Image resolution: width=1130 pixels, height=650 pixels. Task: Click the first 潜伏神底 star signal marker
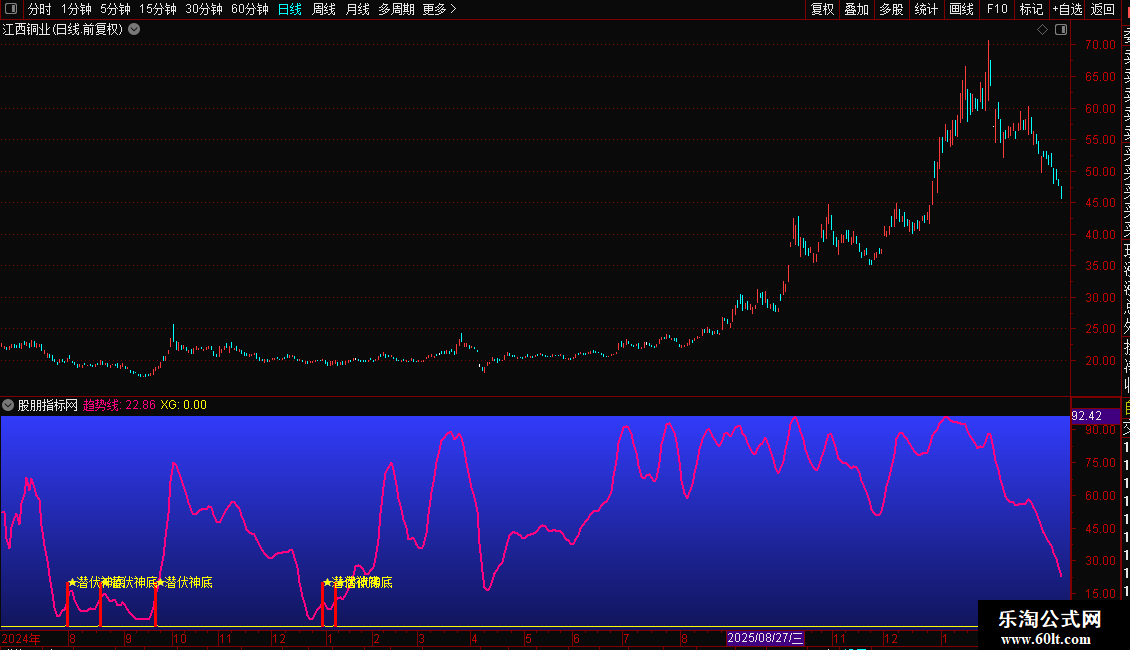72,582
